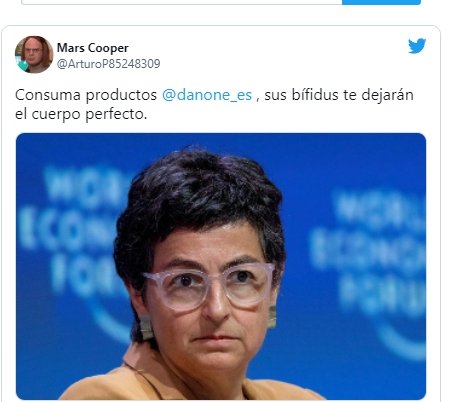Visit the @ArturoP85248309 handle link
Screen dimensions: 459x402
click(108, 64)
